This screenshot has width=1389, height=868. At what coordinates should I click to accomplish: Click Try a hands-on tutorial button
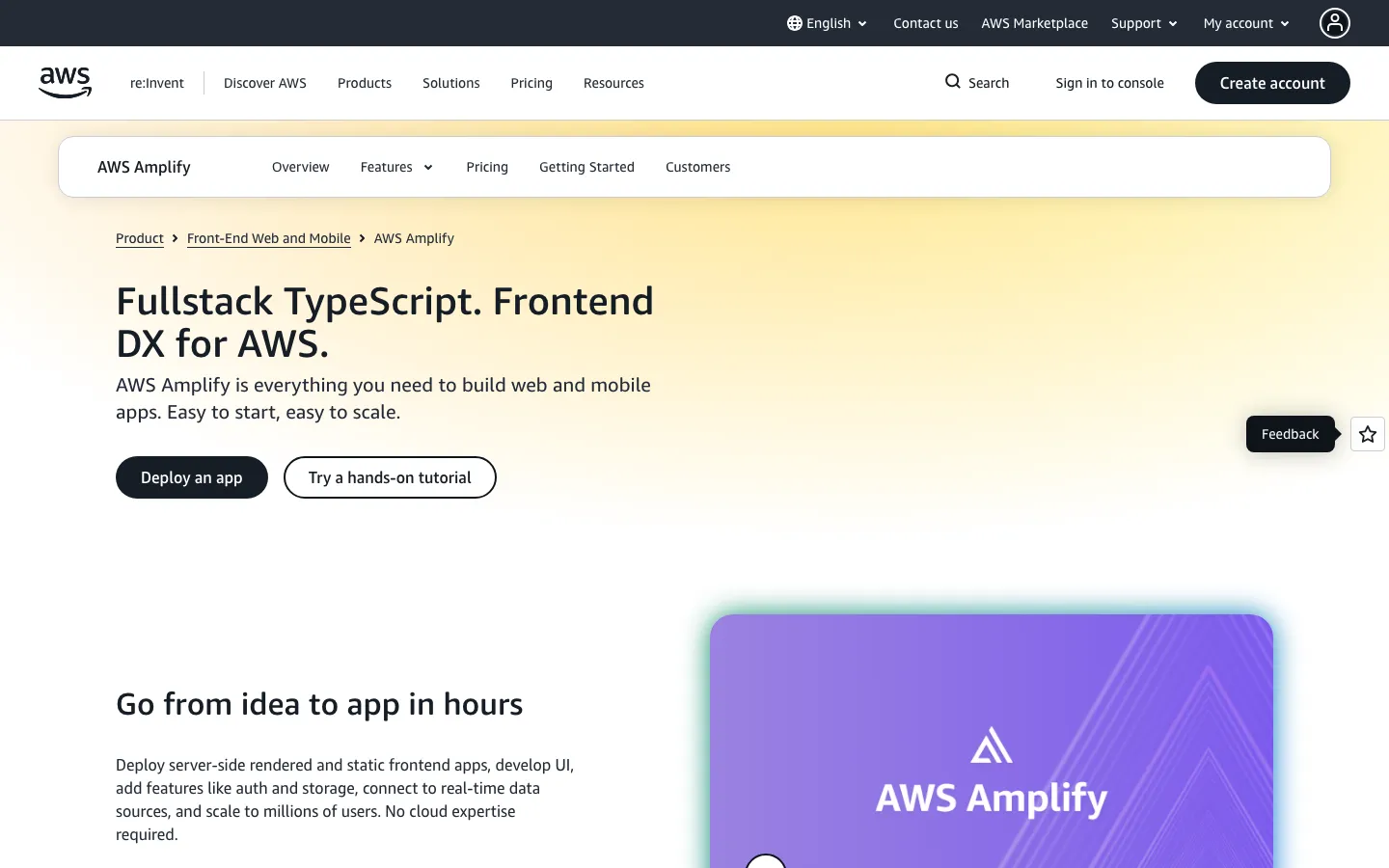tap(390, 477)
